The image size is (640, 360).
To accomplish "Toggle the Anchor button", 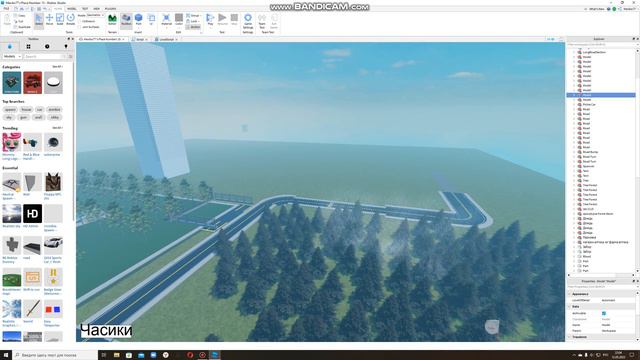I will pyautogui.click(x=194, y=27).
